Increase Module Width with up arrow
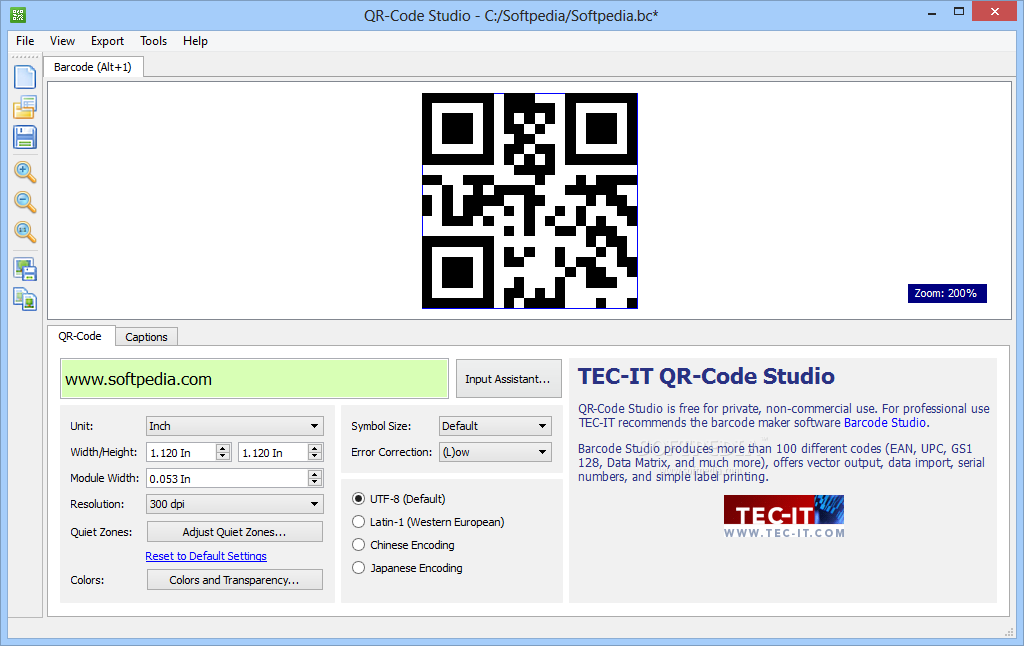This screenshot has height=646, width=1024. [x=315, y=474]
